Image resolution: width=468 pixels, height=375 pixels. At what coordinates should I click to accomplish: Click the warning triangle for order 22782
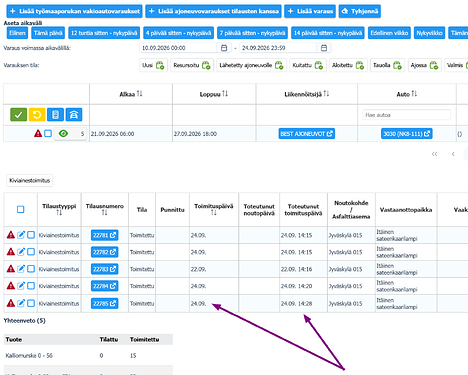pos(11,252)
